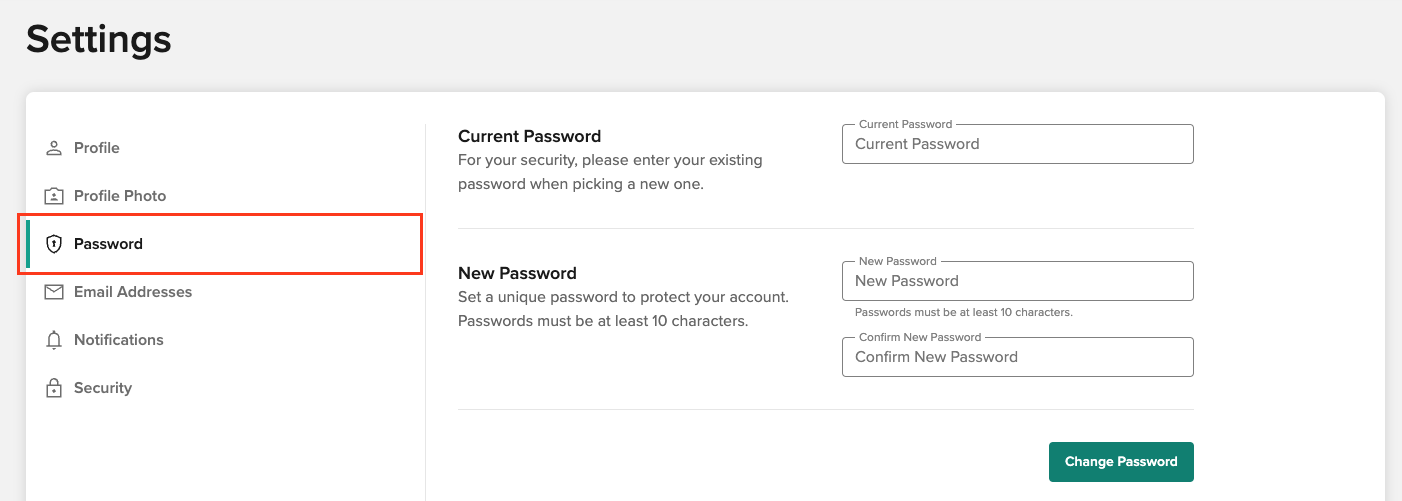Click the Profile Photo badge icon

coord(54,196)
